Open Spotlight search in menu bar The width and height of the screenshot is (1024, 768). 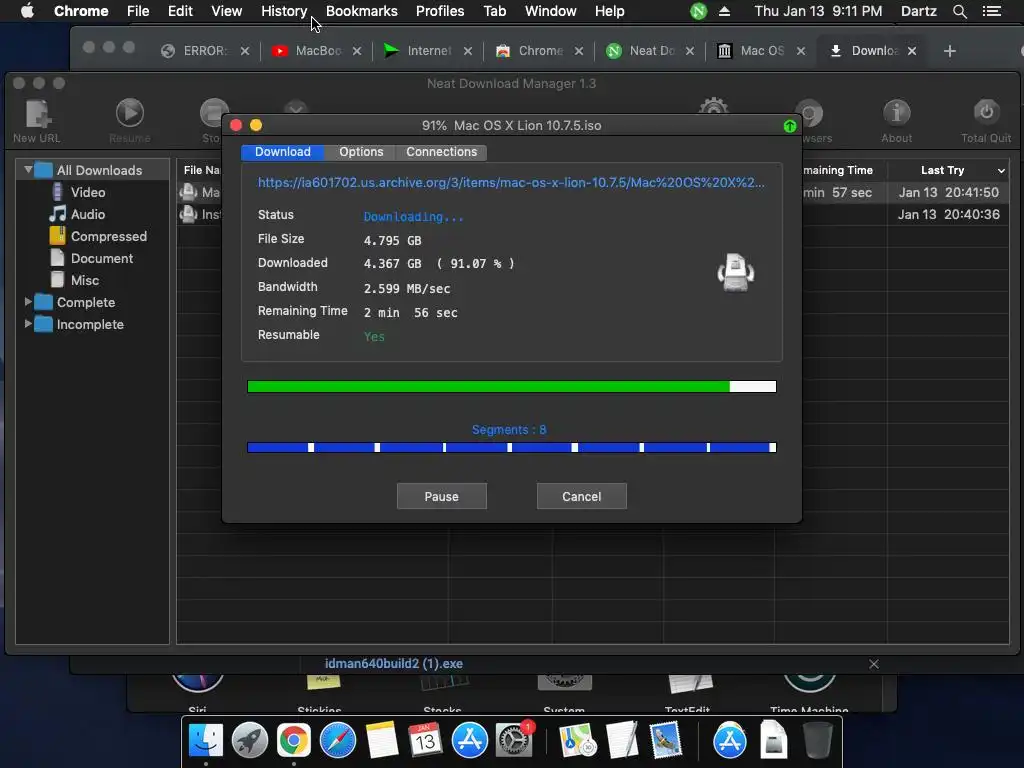point(959,11)
